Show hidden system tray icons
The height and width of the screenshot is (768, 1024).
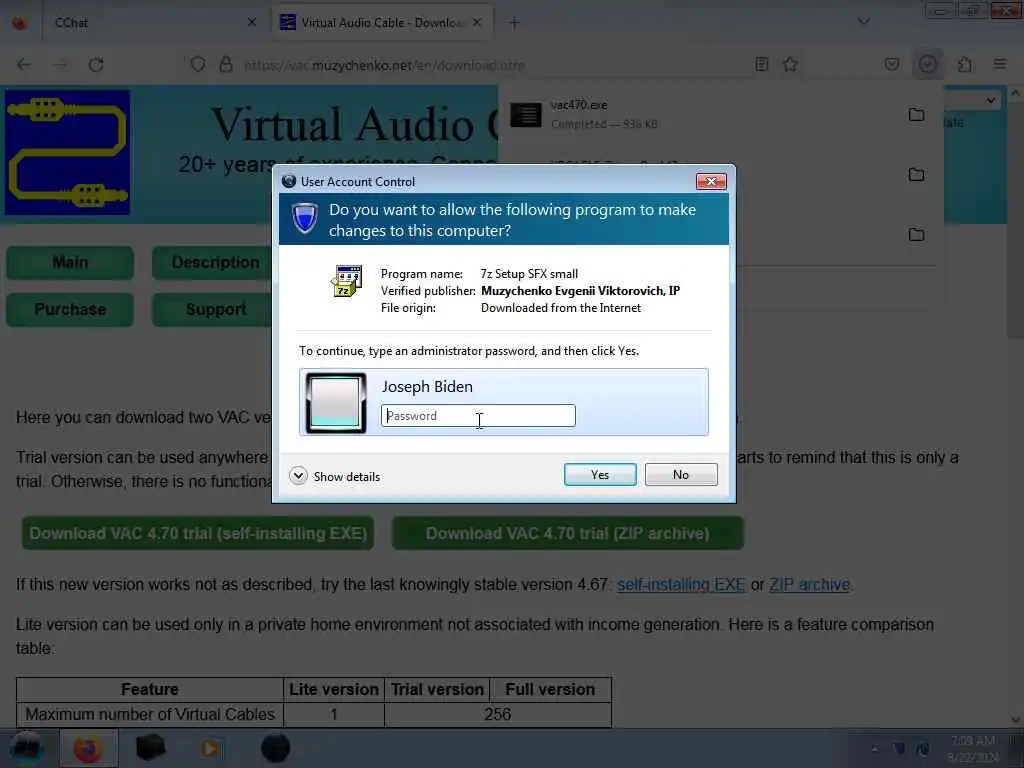click(x=874, y=749)
